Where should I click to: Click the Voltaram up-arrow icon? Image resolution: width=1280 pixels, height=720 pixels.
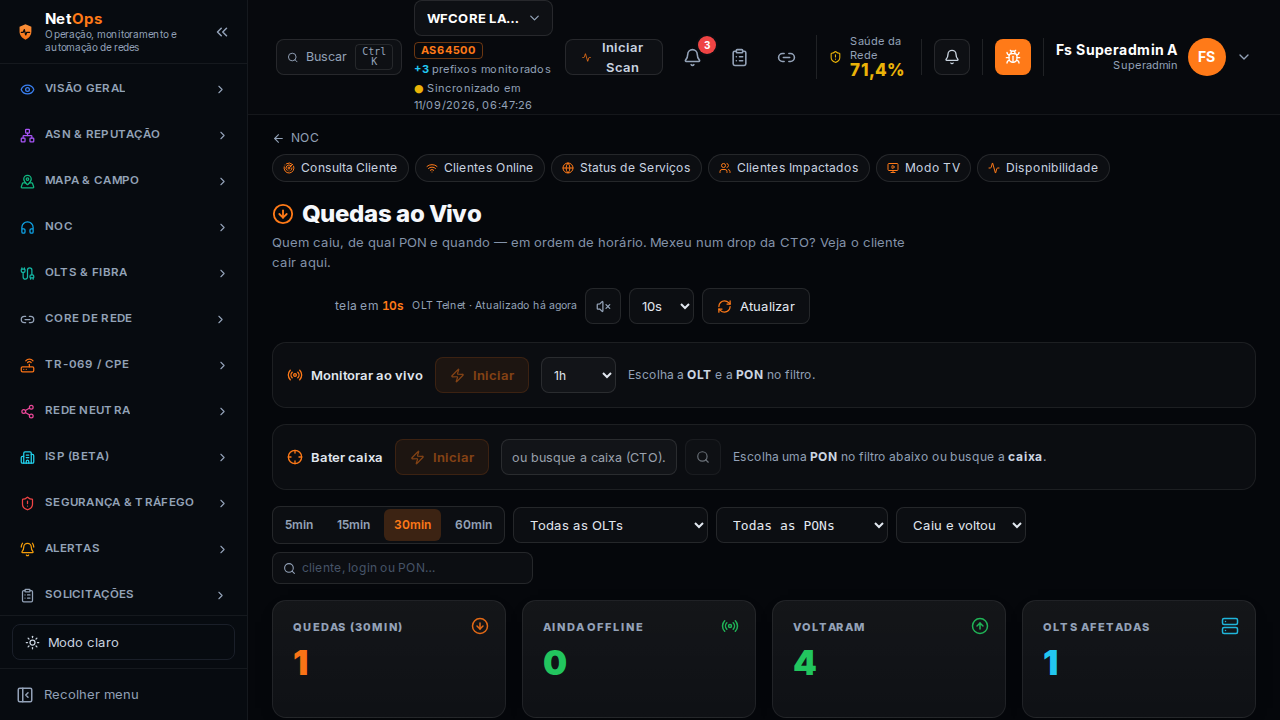(x=980, y=626)
